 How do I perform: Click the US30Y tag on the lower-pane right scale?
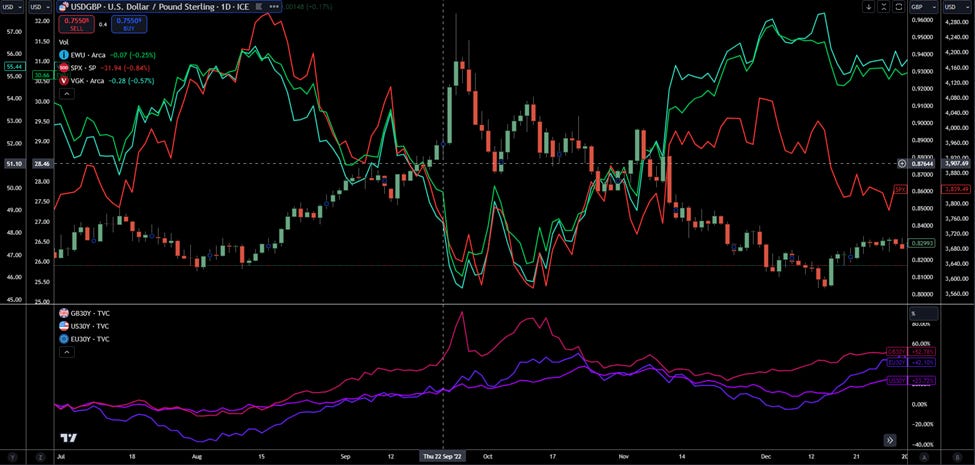pyautogui.click(x=896, y=380)
